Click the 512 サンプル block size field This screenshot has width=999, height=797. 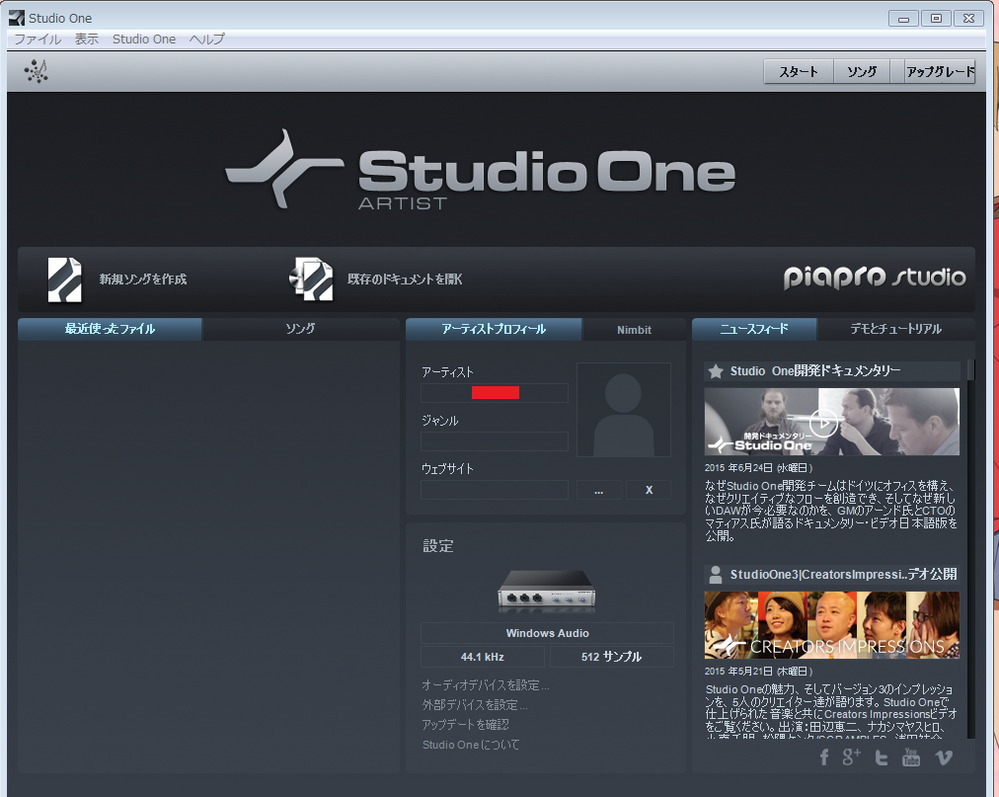tap(612, 657)
